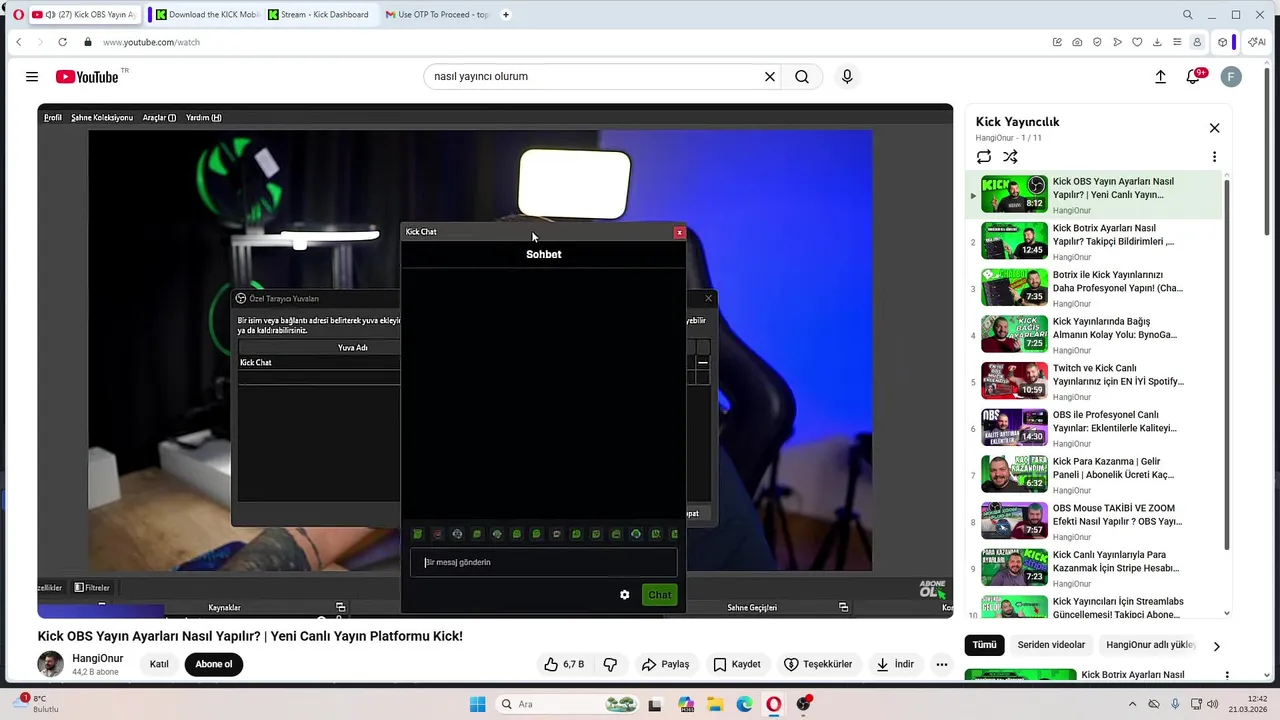Open Yardım menu in OBS

click(x=203, y=118)
